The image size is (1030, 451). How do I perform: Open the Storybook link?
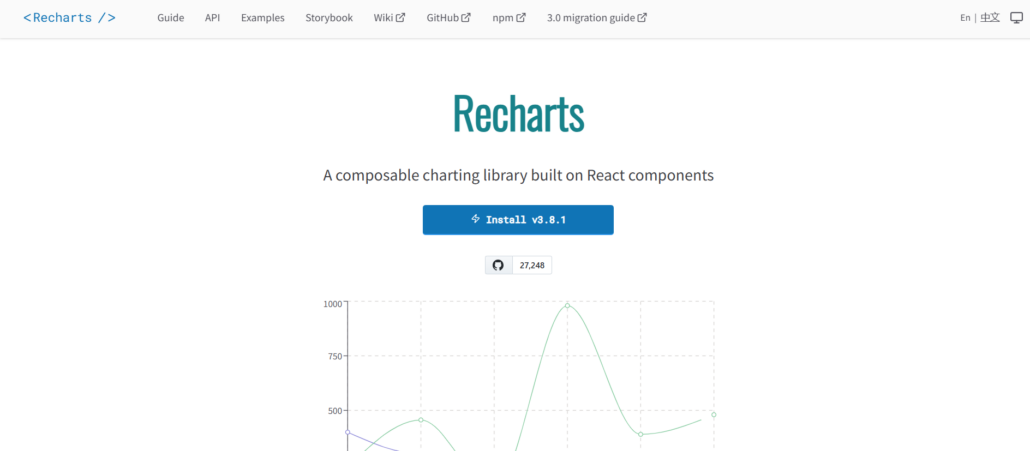(328, 18)
